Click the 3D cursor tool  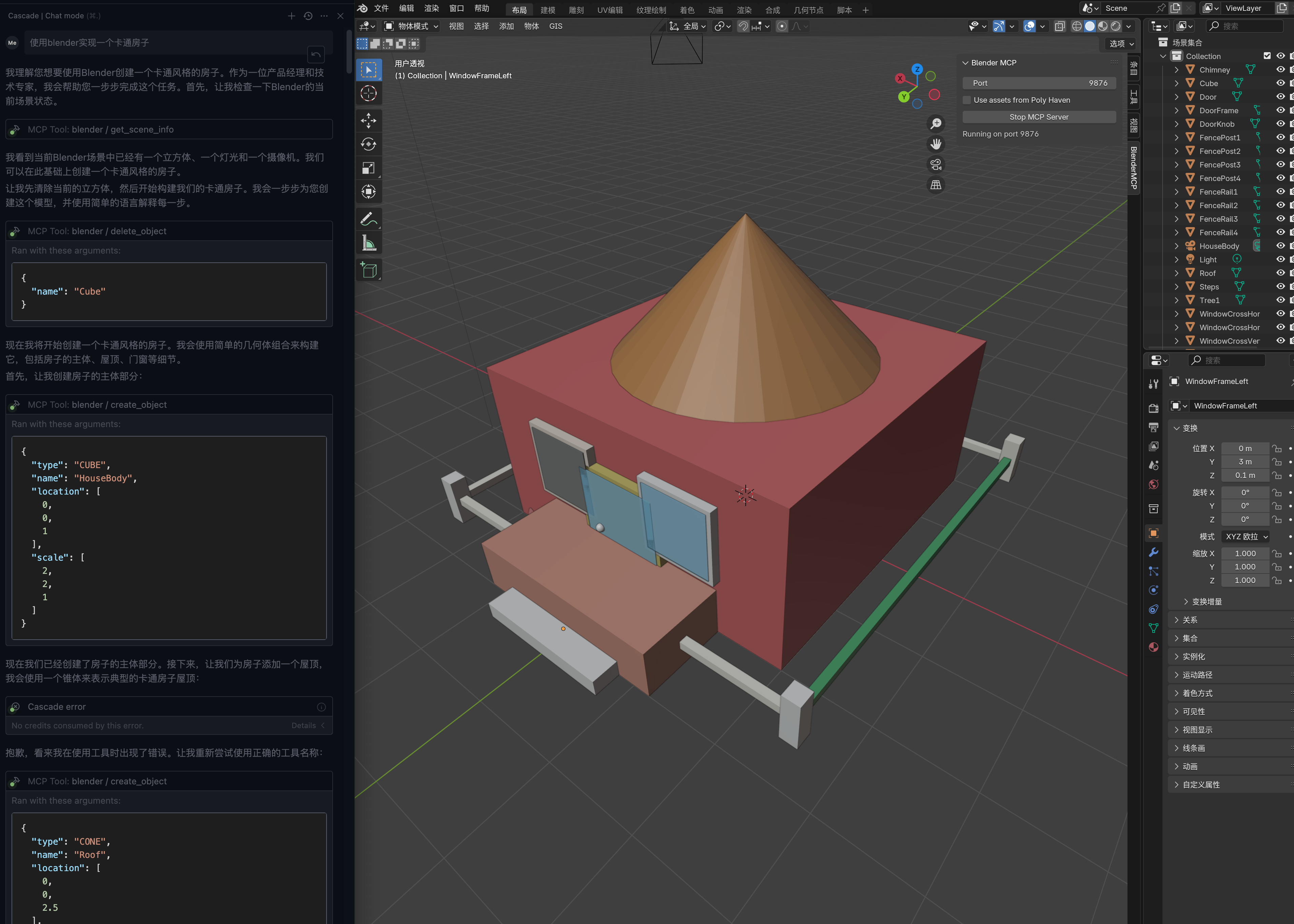tap(368, 93)
